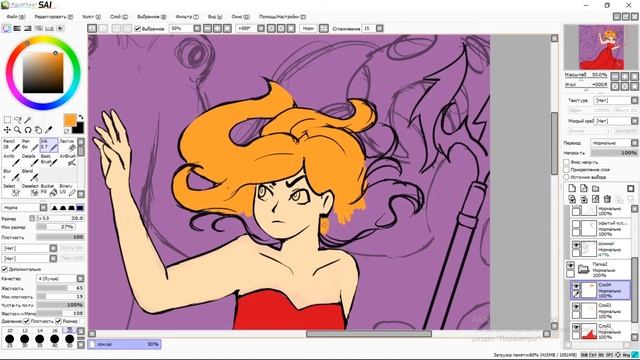Select the move tool

[7, 130]
